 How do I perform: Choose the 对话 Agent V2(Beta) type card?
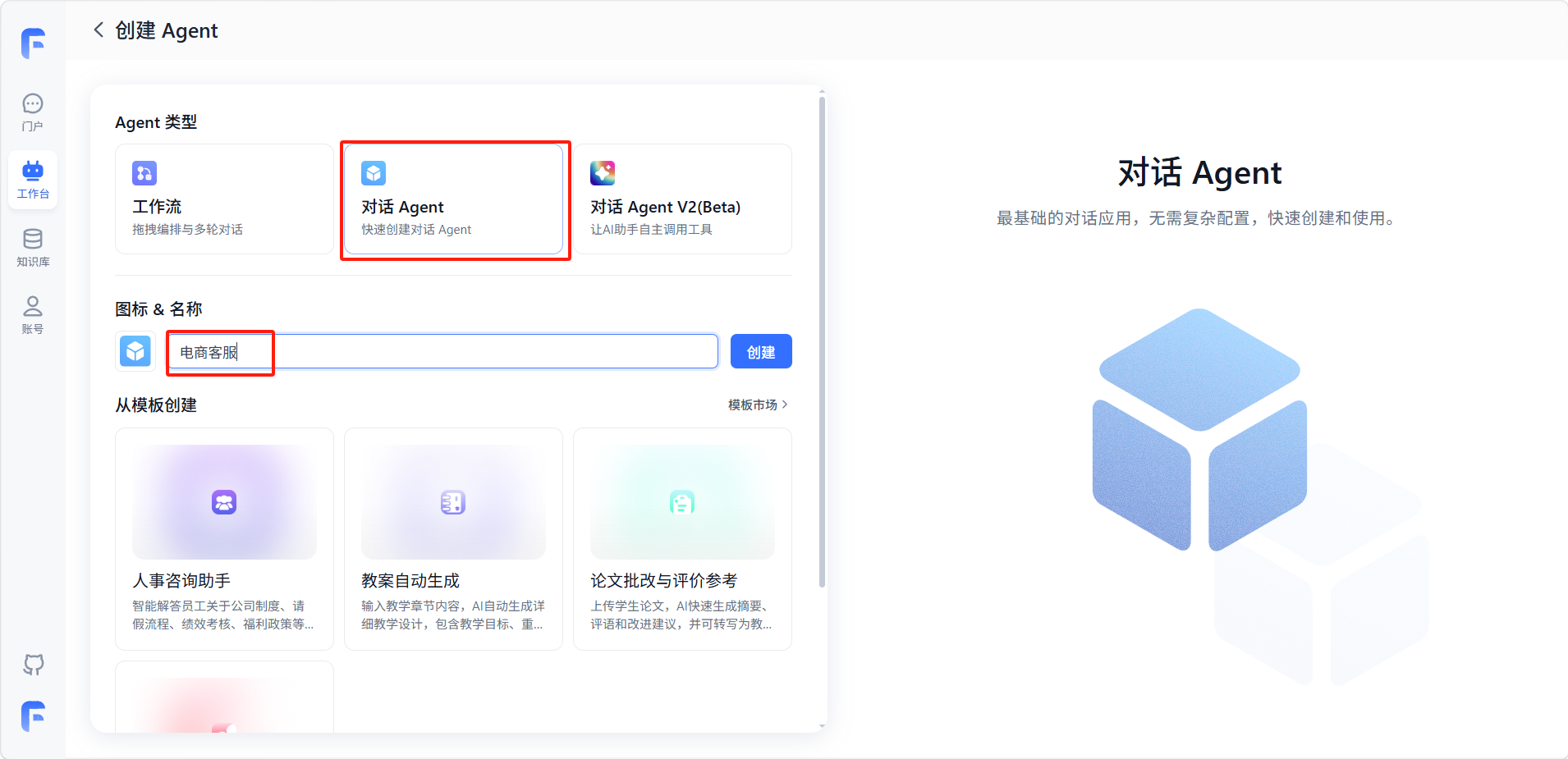point(682,199)
